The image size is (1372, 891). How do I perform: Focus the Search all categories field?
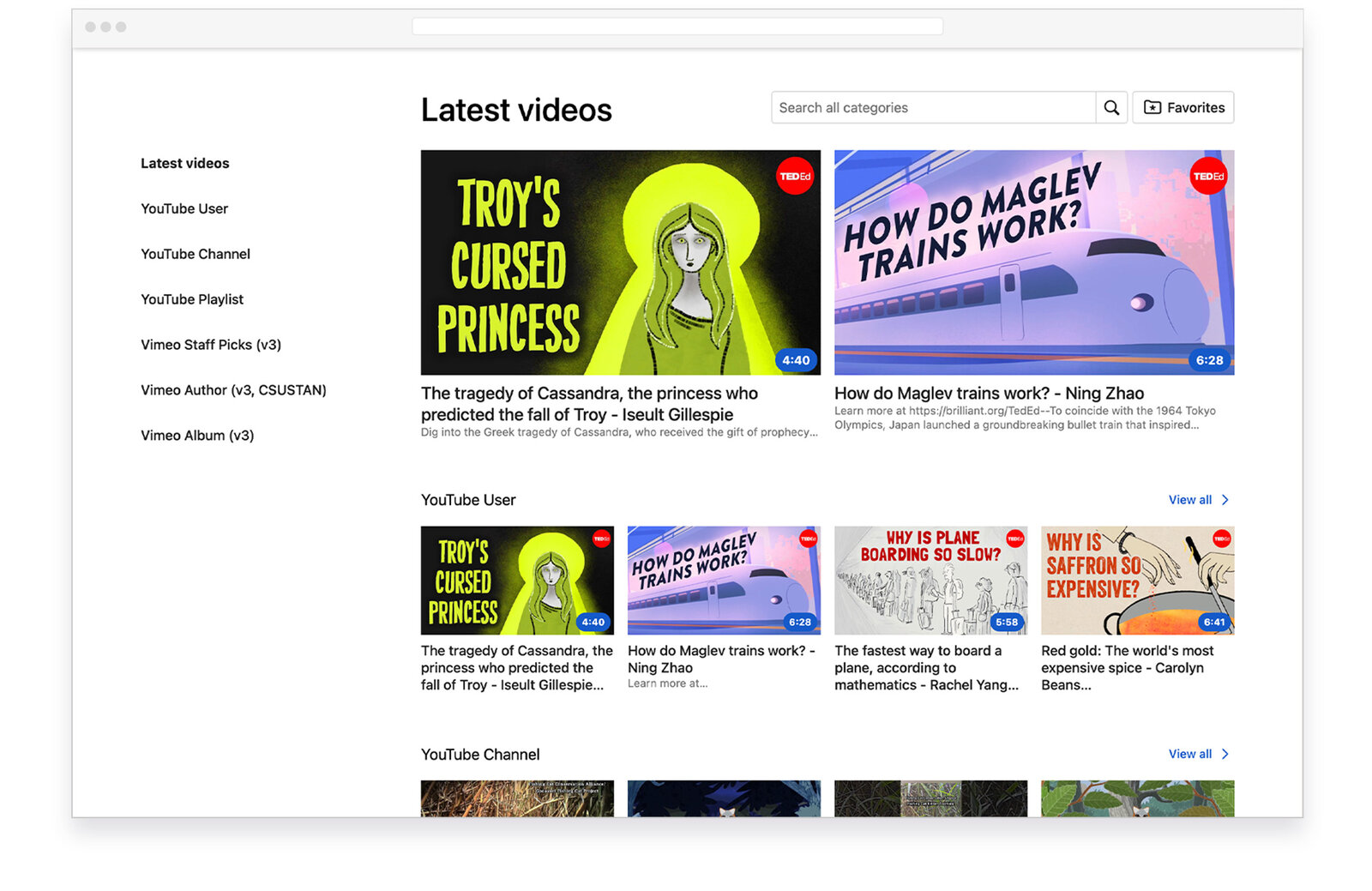point(934,107)
